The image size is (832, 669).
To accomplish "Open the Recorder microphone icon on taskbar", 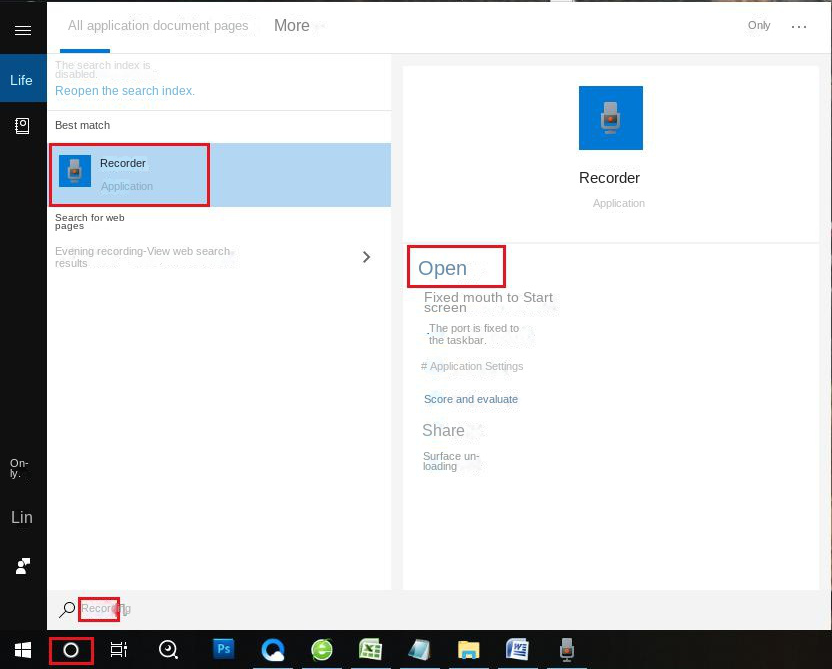I will [567, 650].
